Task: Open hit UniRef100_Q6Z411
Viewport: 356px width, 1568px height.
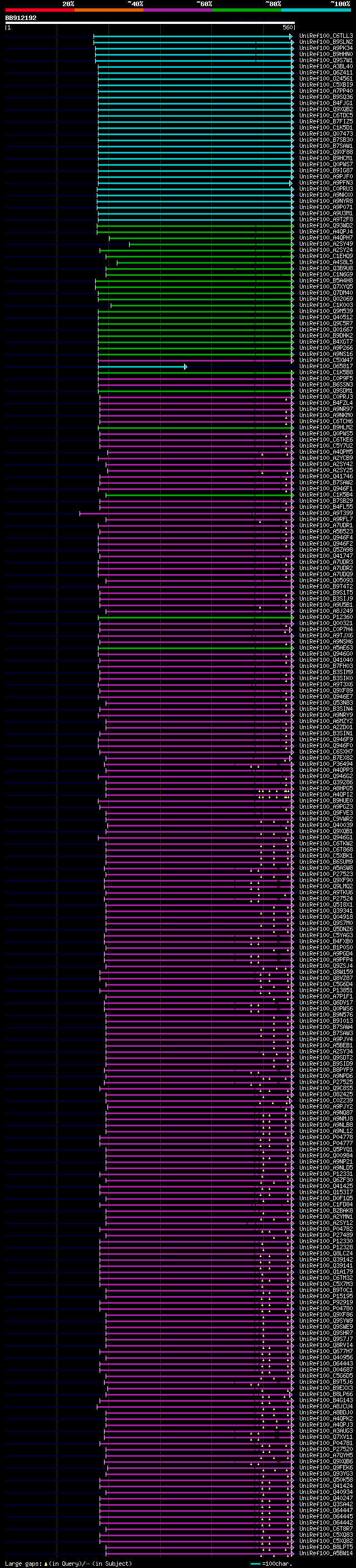Action: 325,73
